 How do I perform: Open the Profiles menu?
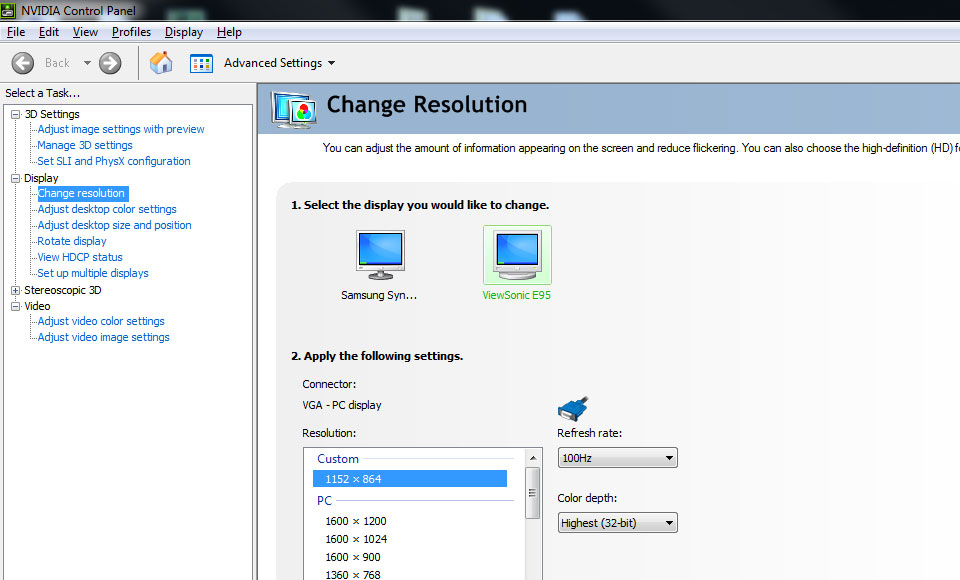[131, 32]
